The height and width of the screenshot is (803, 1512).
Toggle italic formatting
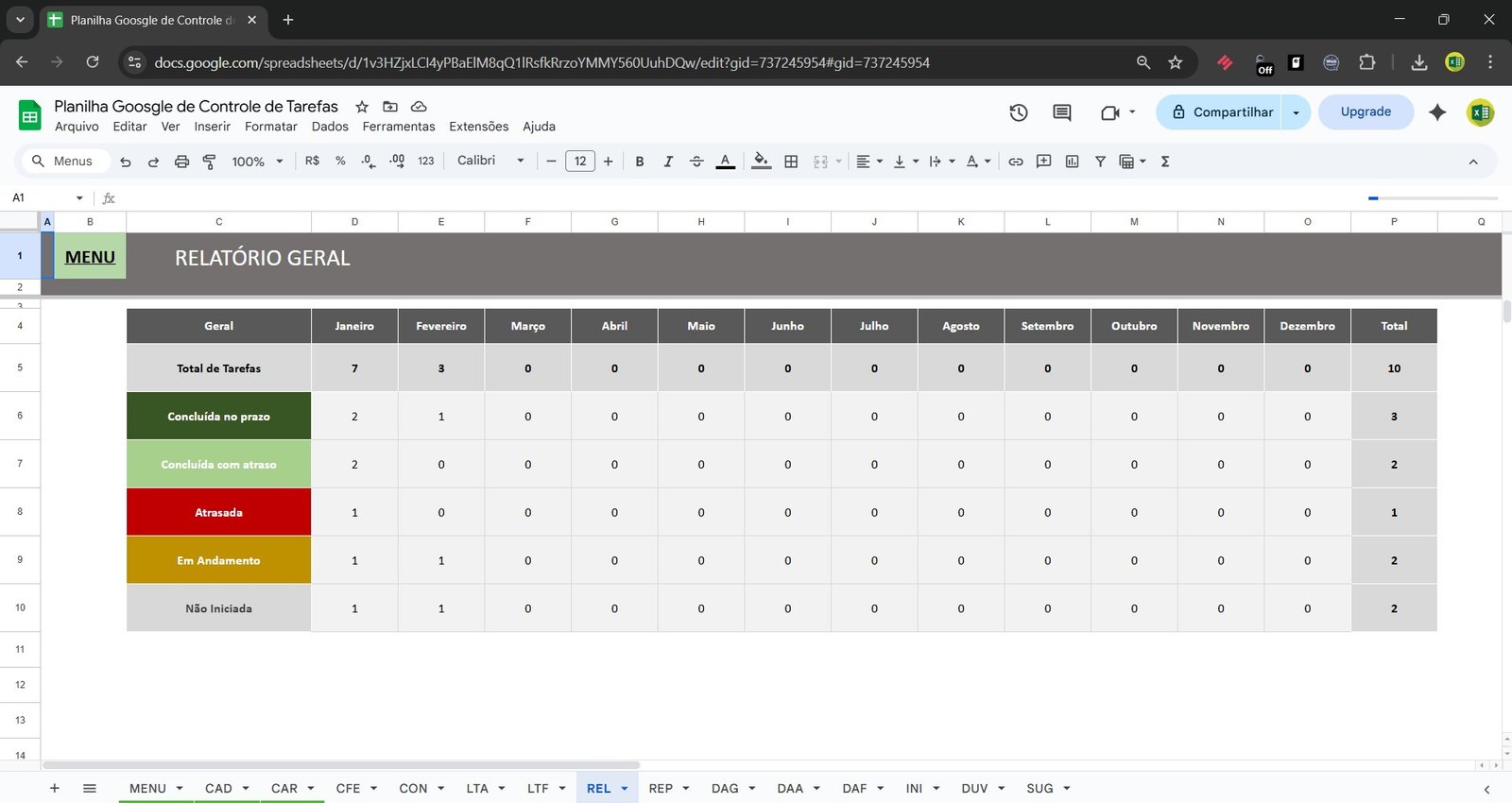click(668, 162)
